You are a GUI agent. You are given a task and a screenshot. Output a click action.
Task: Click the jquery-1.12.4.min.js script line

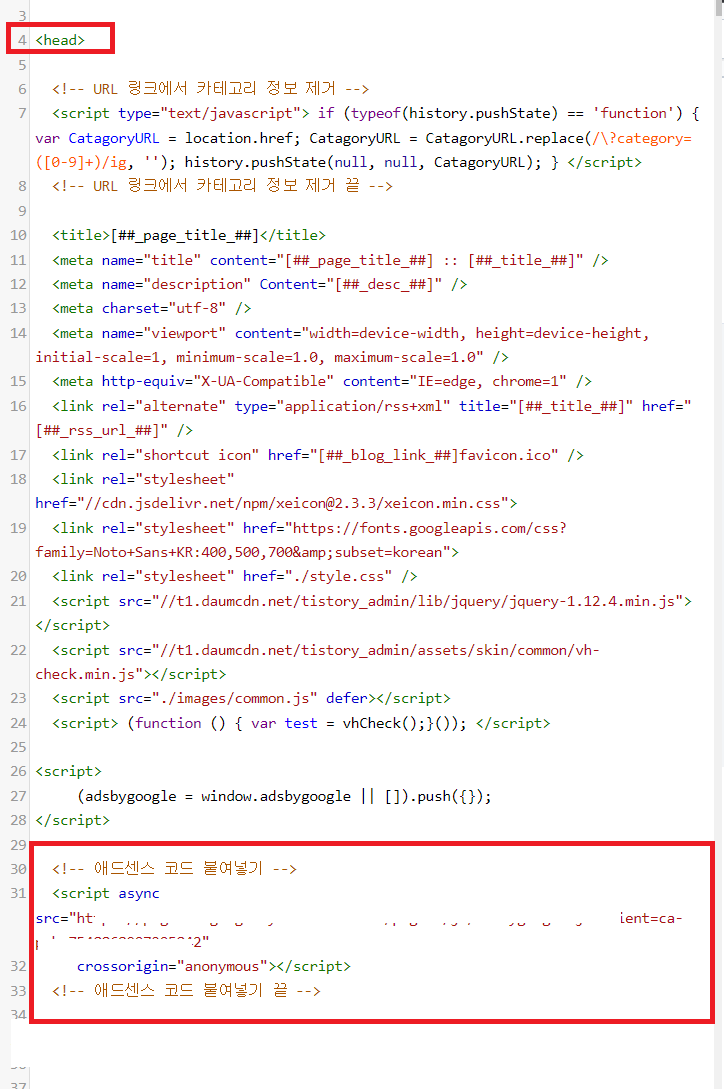click(372, 601)
